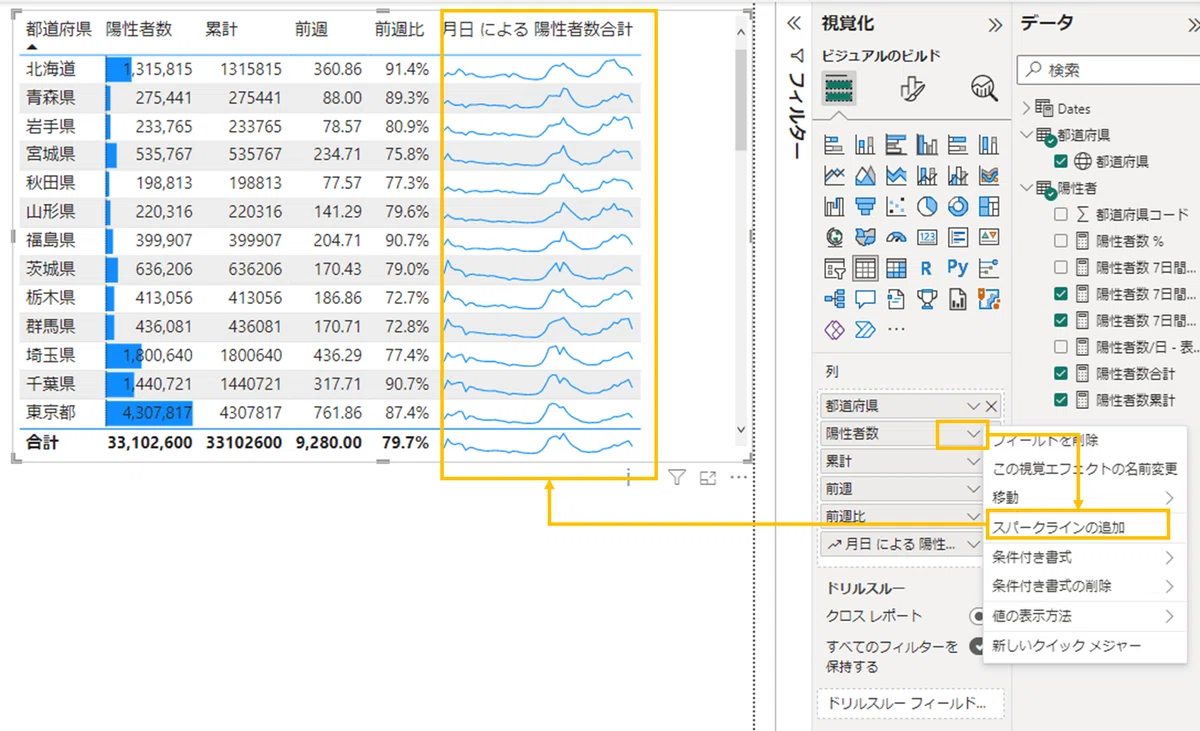Open the 移動 submenu
This screenshot has width=1200, height=731.
click(1087, 497)
